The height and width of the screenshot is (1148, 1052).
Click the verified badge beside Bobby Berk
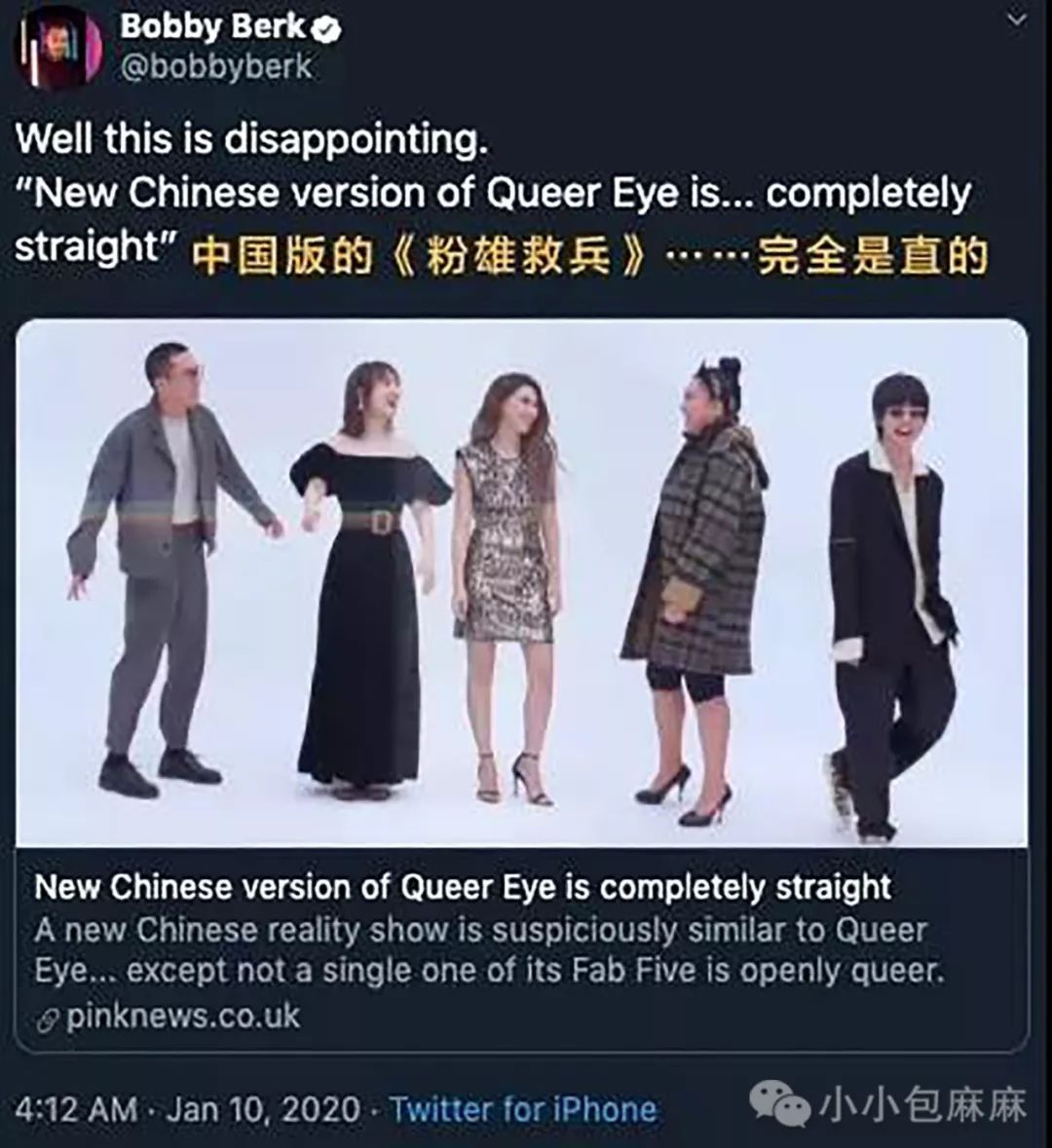point(326,28)
